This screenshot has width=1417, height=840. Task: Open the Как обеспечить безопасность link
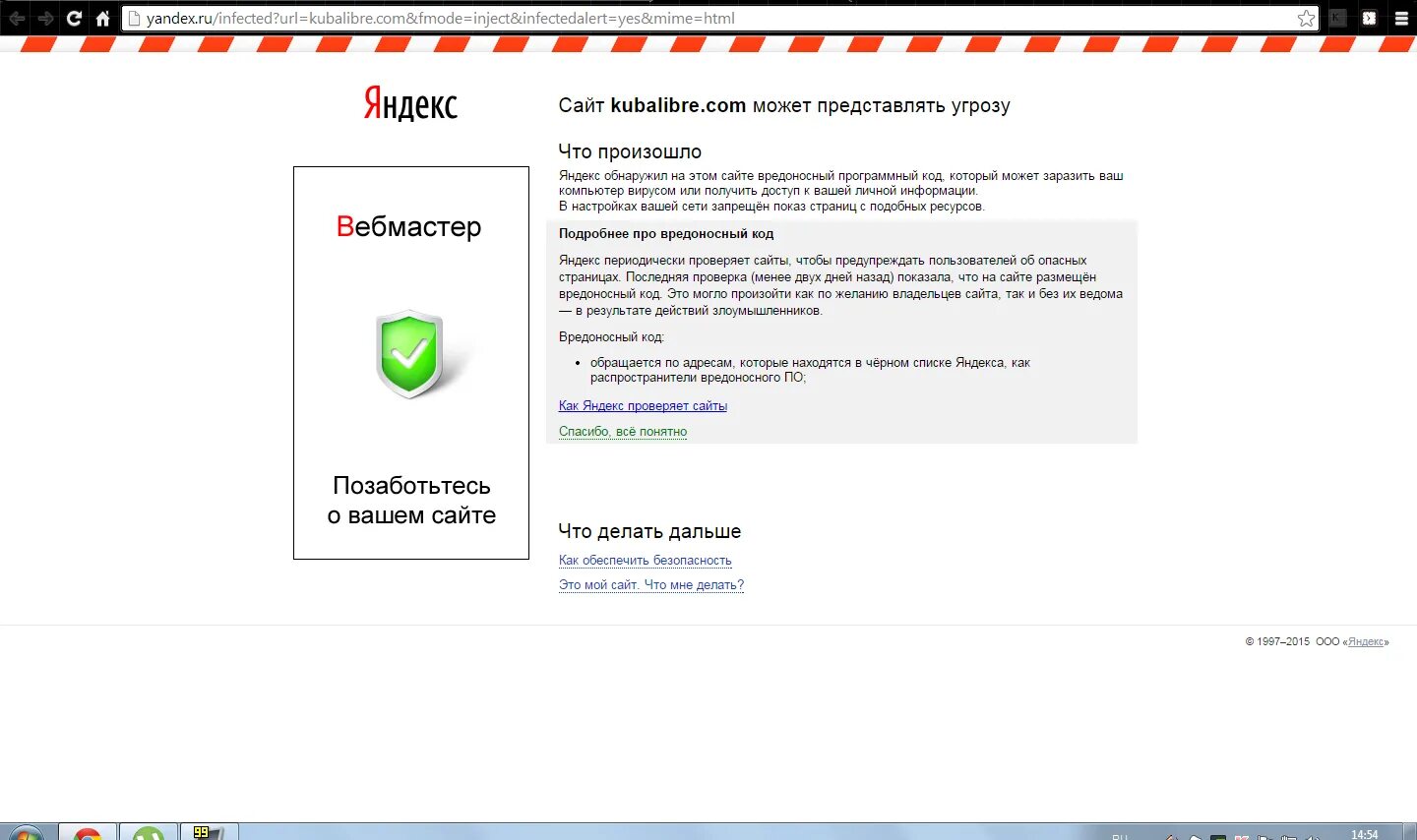click(x=646, y=561)
